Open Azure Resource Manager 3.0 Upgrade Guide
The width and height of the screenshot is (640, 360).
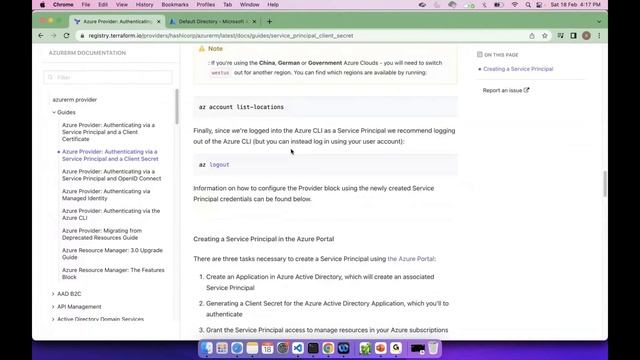112,254
